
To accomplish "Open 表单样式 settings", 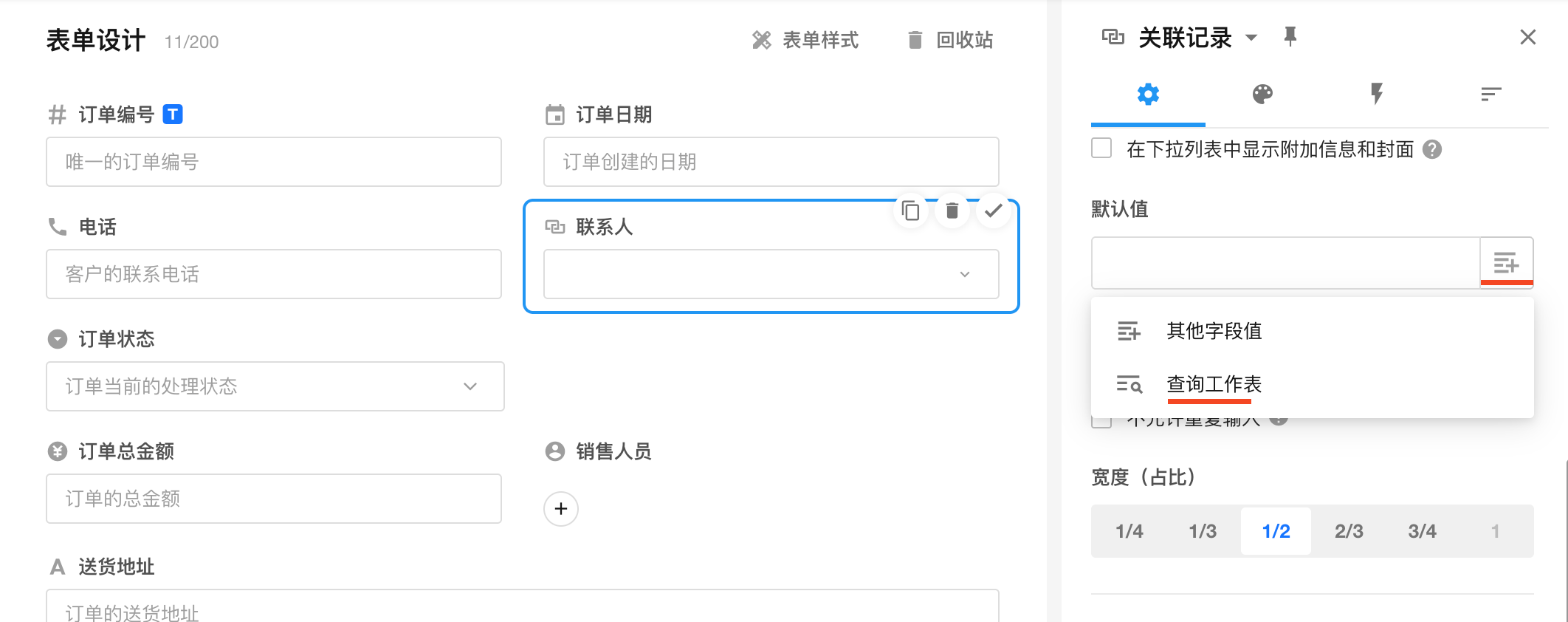I will pyautogui.click(x=805, y=40).
